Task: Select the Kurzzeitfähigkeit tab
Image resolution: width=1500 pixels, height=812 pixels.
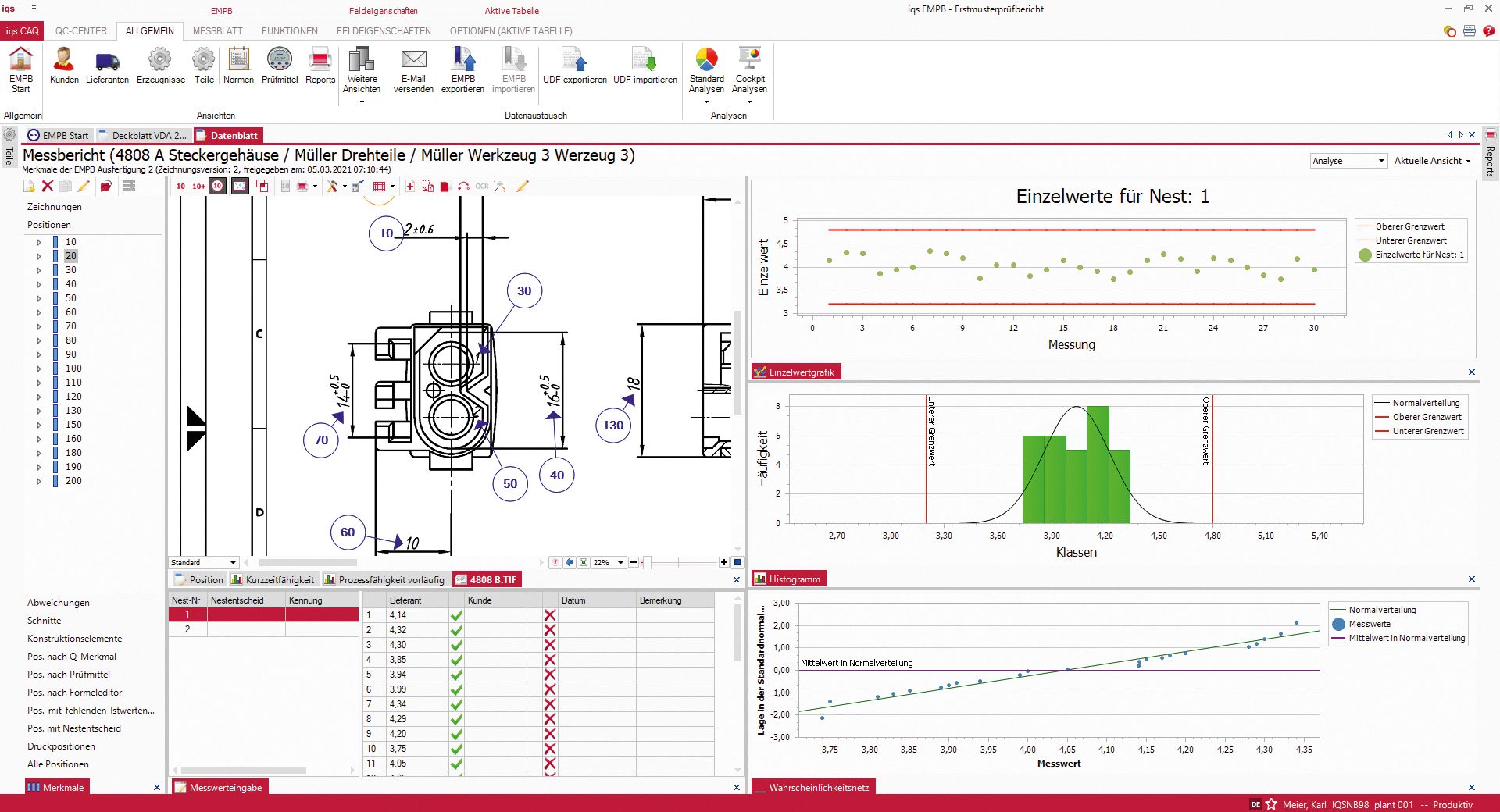Action: (x=273, y=580)
